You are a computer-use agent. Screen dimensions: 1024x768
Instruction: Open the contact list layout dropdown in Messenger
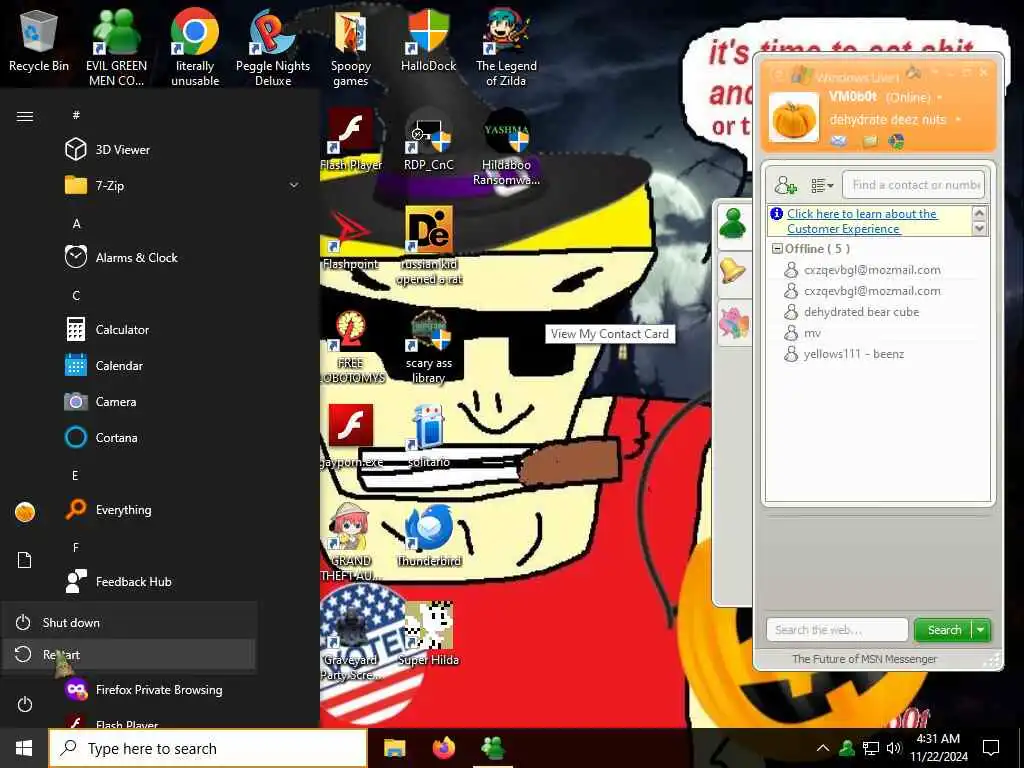tap(822, 185)
